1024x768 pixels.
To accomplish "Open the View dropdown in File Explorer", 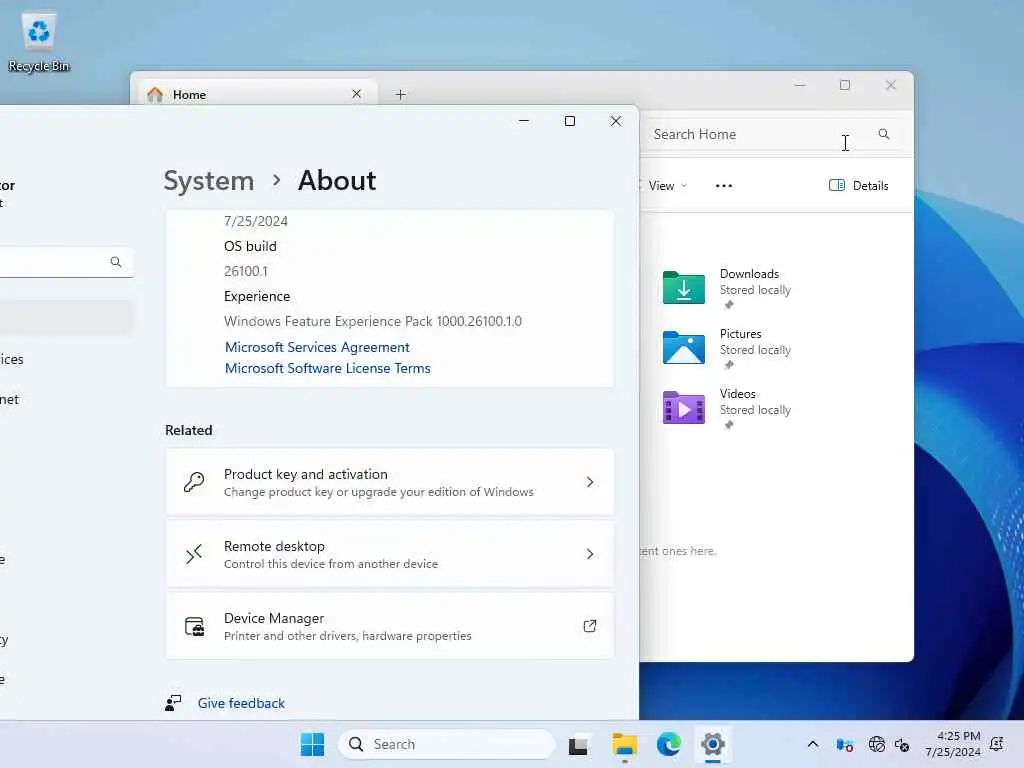I will (x=667, y=186).
